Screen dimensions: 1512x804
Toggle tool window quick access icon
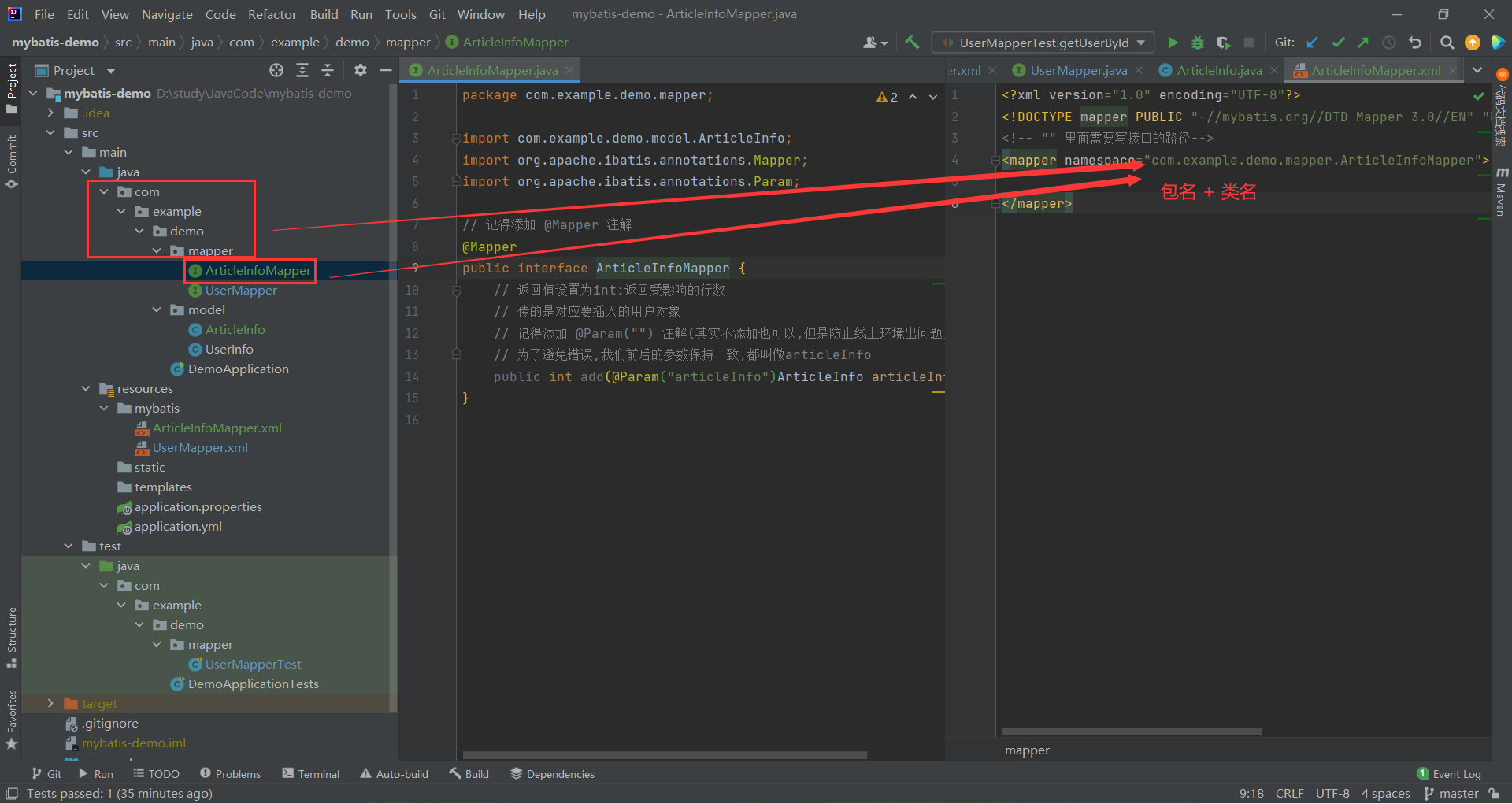tap(12, 794)
